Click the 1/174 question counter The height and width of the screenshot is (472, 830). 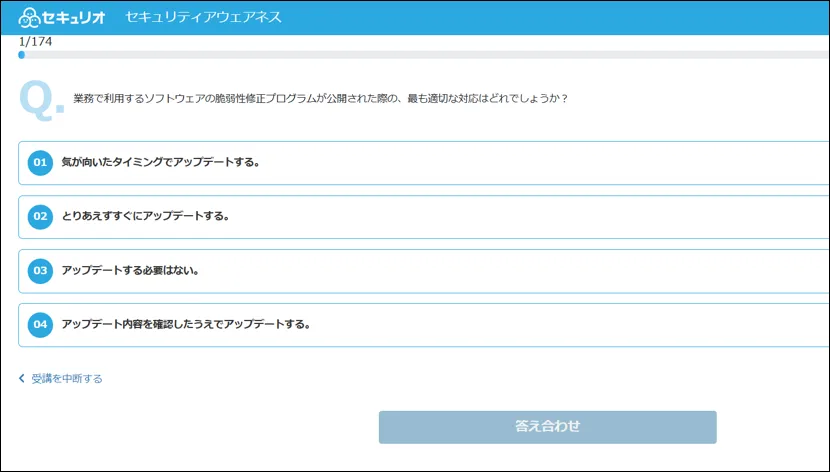pyautogui.click(x=35, y=42)
